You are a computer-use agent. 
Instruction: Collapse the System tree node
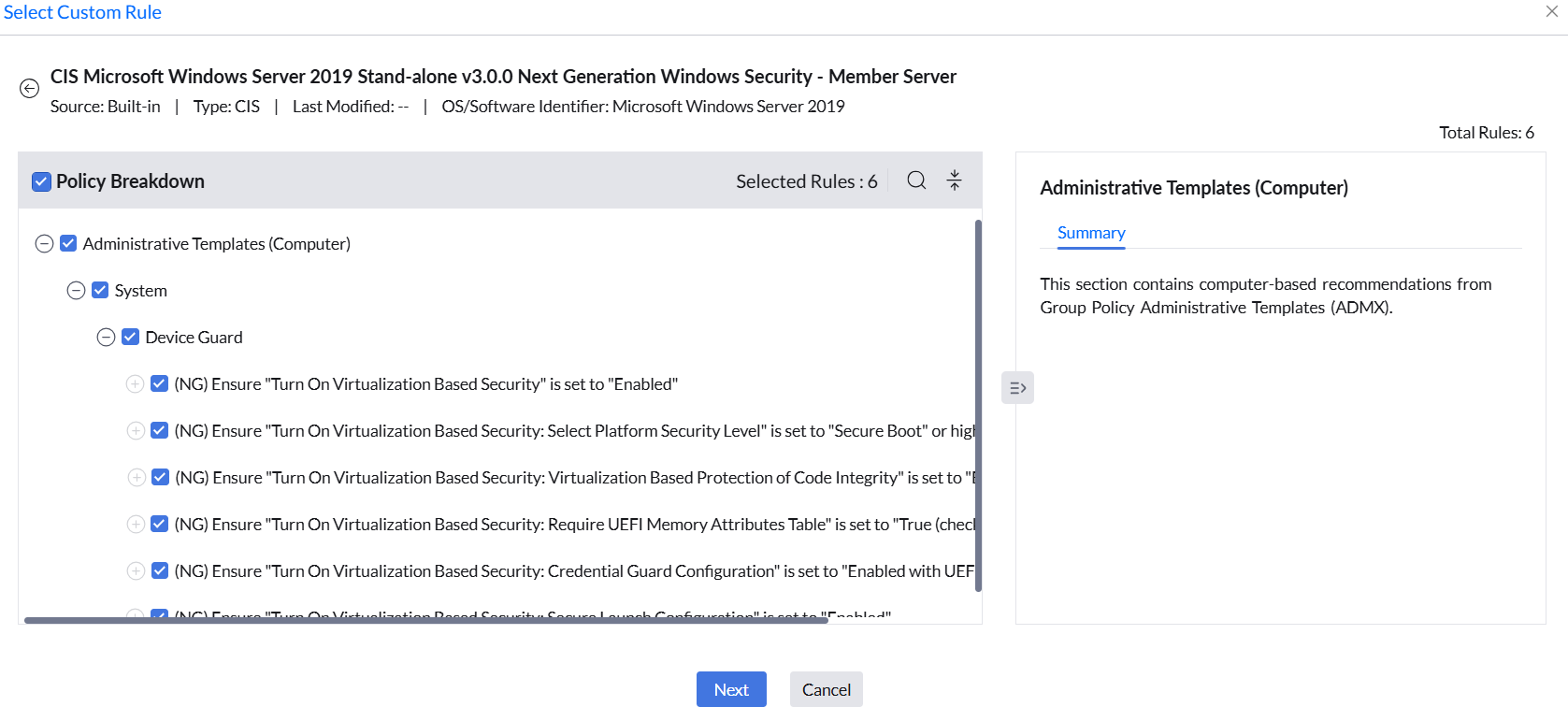click(76, 290)
